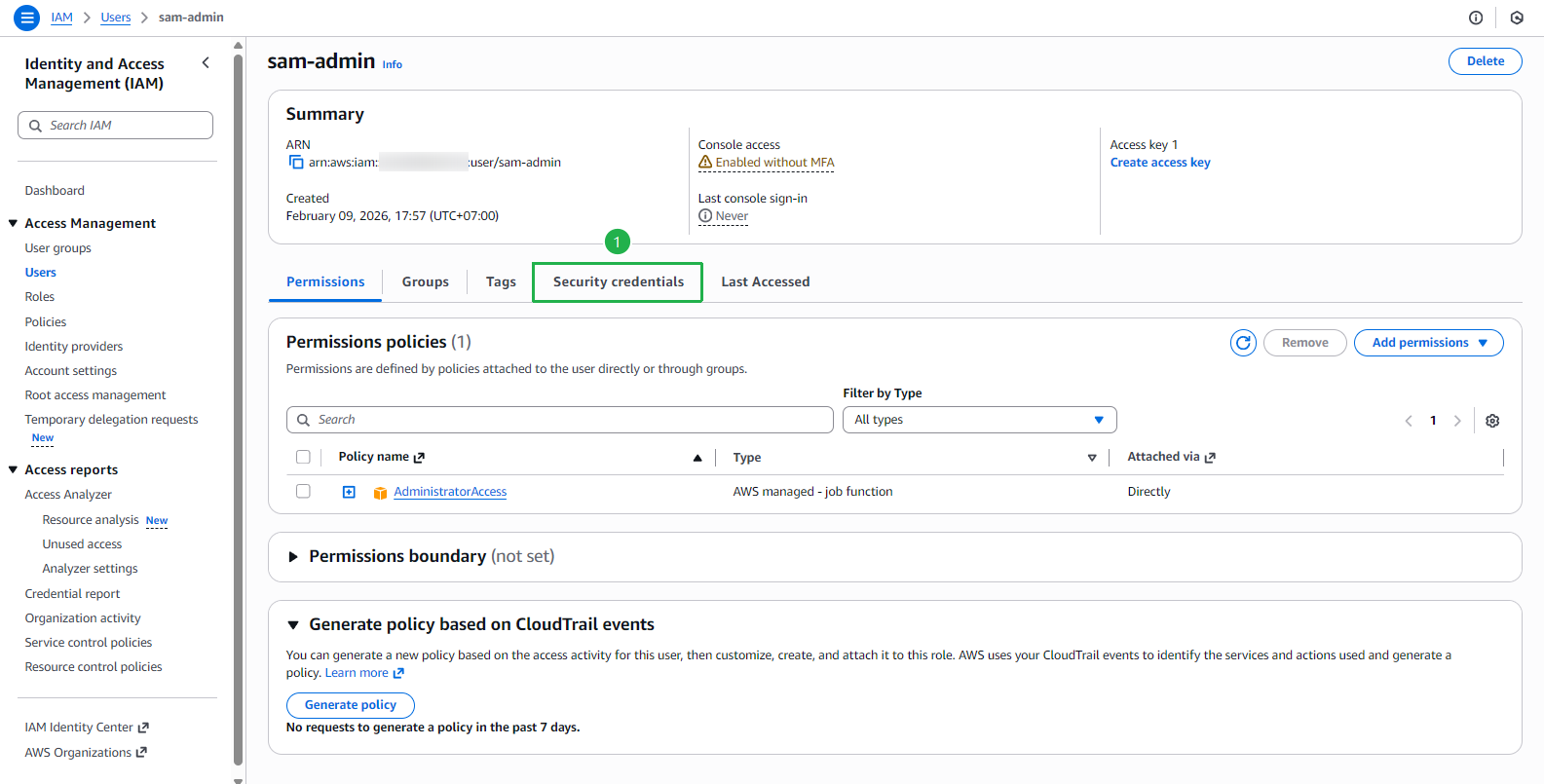
Task: Click the info icon next to Never
Action: point(705,215)
